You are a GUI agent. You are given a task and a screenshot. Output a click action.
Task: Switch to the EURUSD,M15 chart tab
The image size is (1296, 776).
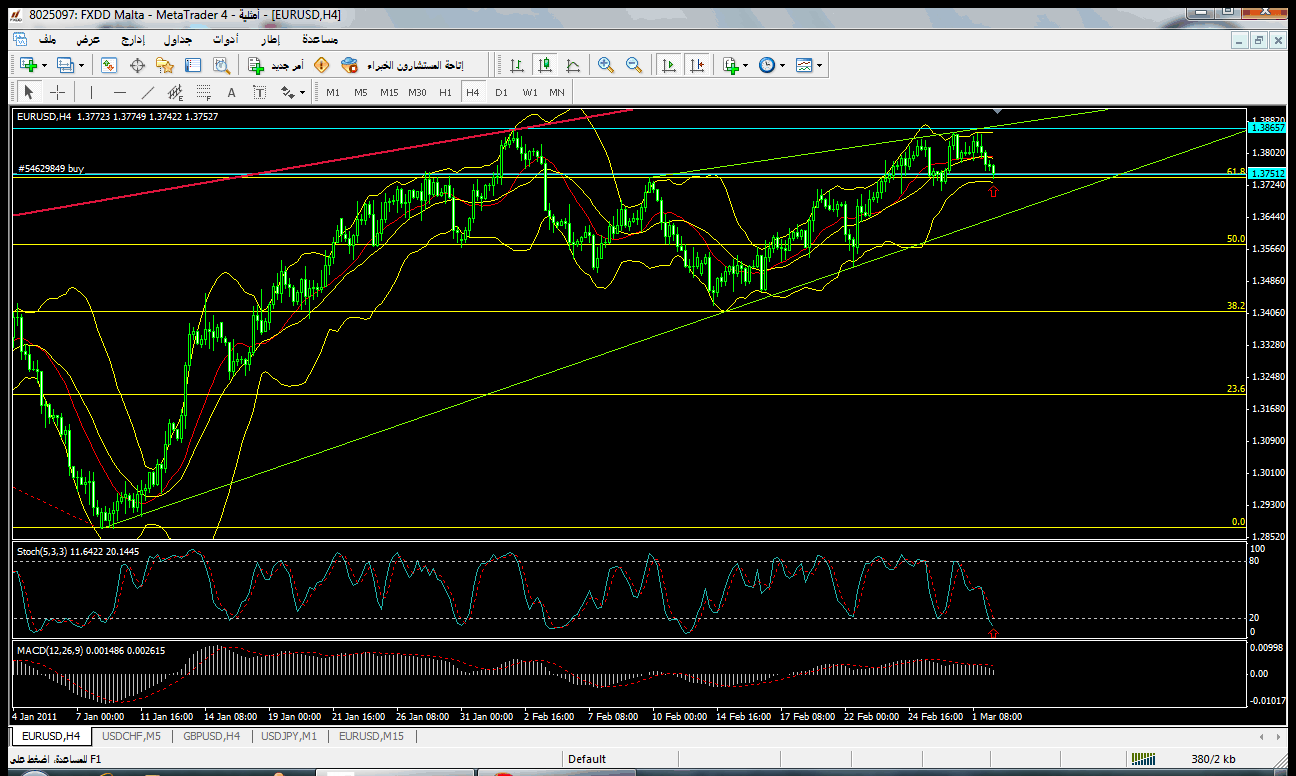click(371, 736)
